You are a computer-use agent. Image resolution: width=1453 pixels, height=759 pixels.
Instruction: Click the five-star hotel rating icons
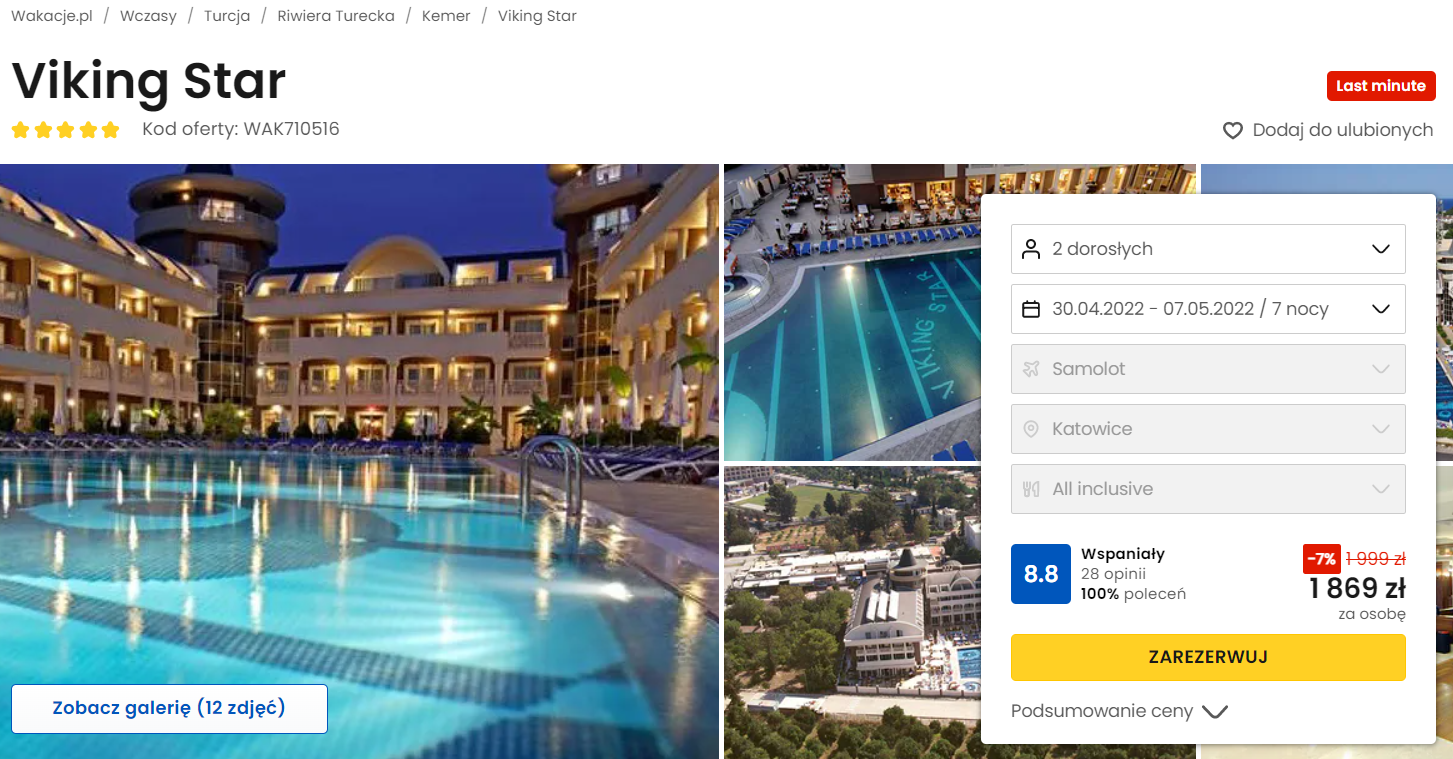click(x=65, y=130)
